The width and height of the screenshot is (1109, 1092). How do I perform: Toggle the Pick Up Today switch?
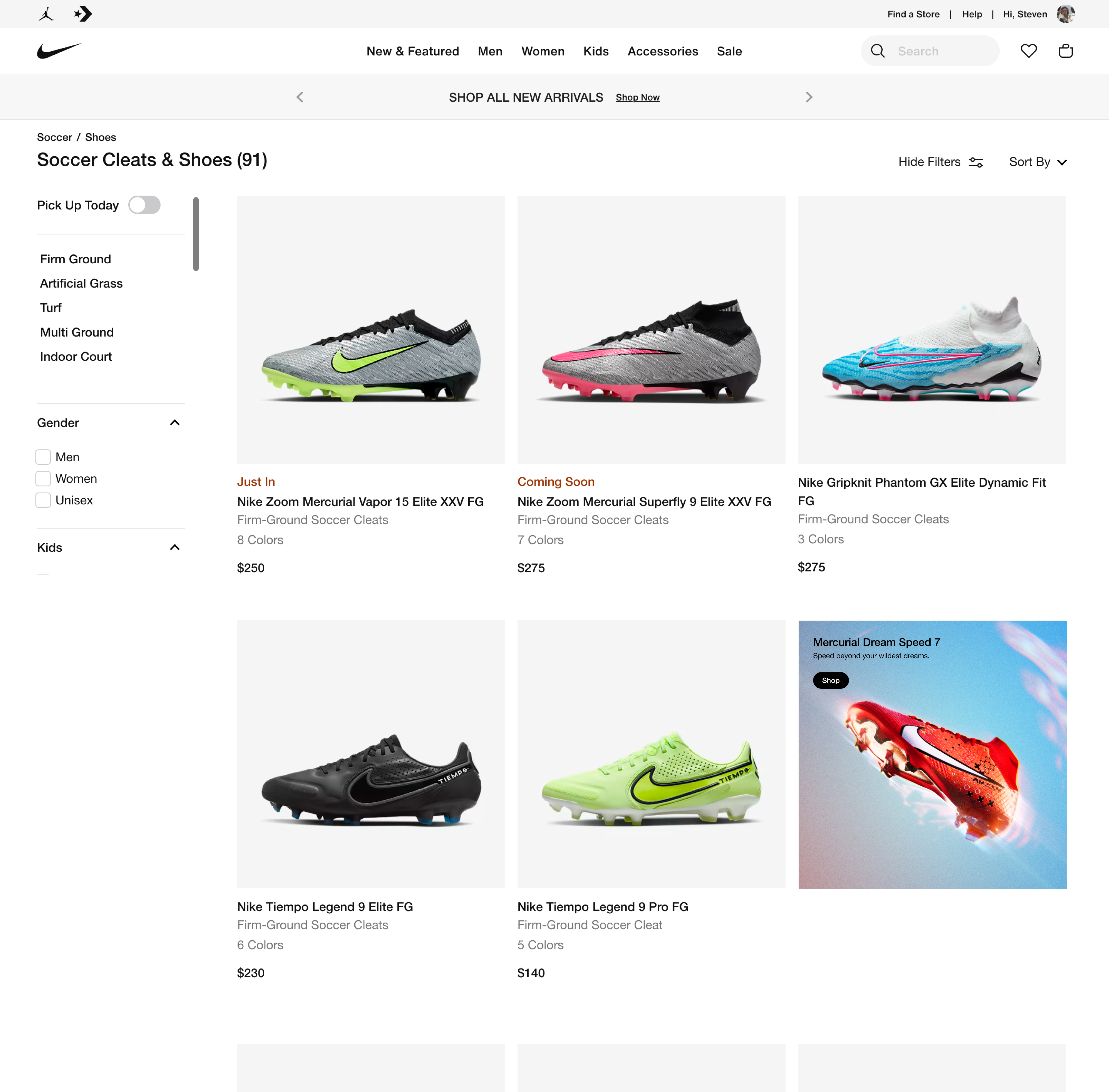(144, 205)
